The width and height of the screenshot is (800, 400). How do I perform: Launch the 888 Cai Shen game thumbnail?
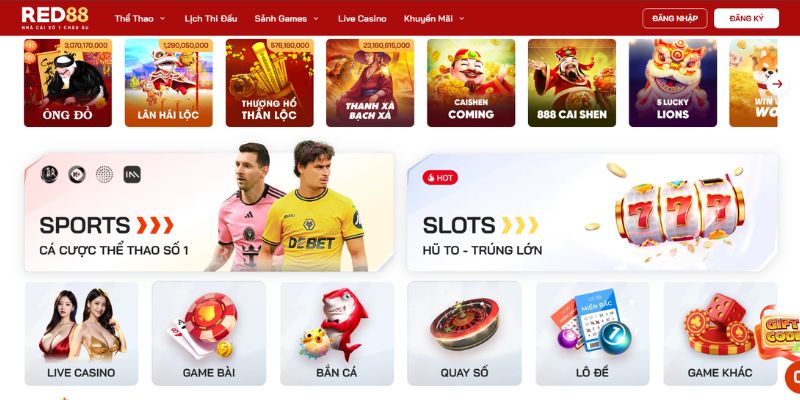(x=572, y=83)
